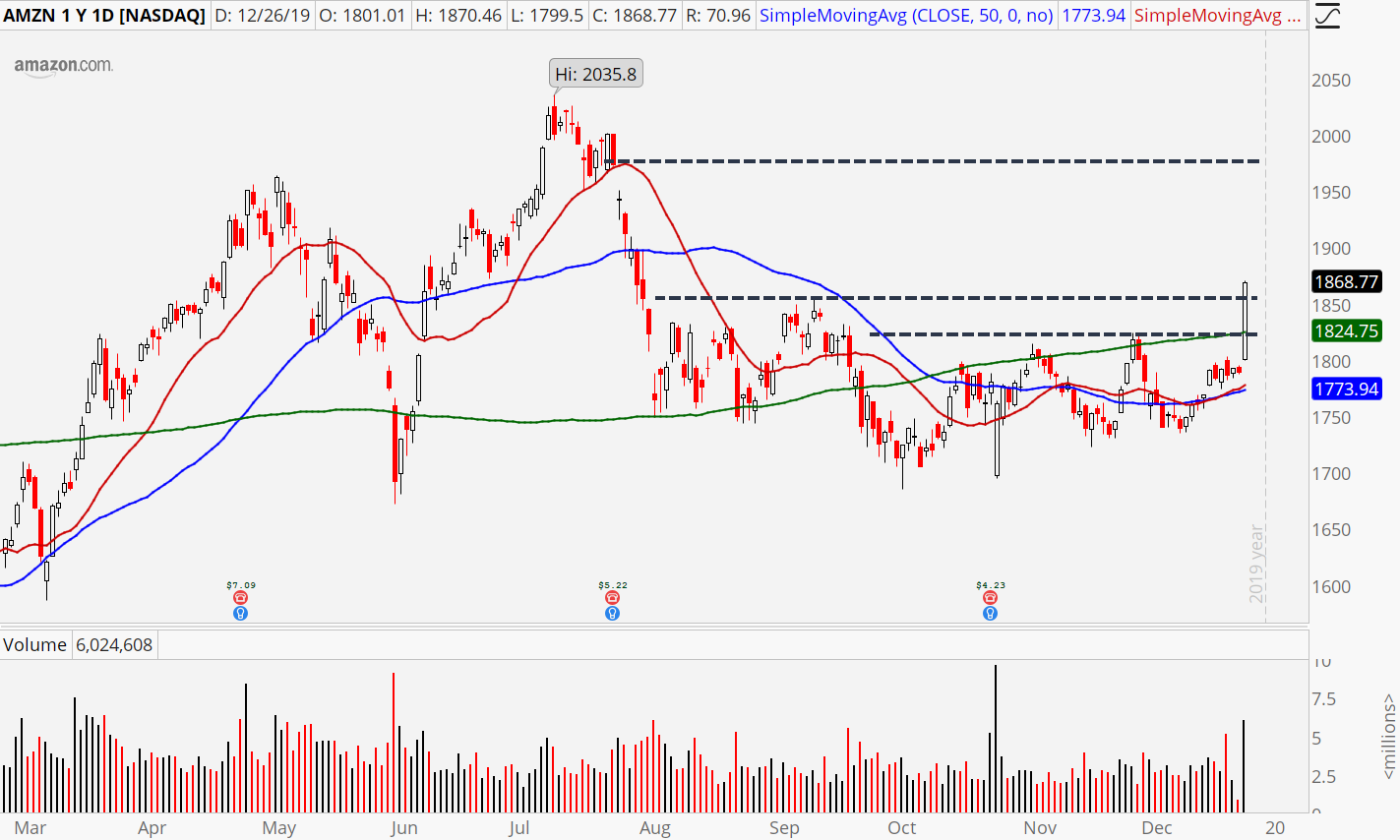The width and height of the screenshot is (1400, 840).
Task: Click the 1700 price axis label
Action: [x=1331, y=474]
